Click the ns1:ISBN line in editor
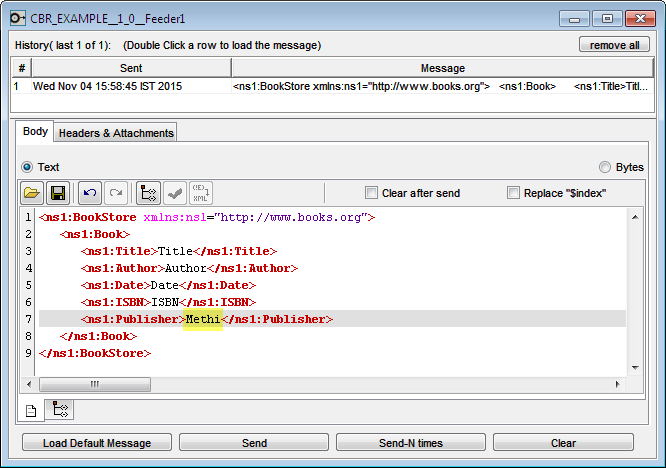666x468 pixels. [x=169, y=302]
